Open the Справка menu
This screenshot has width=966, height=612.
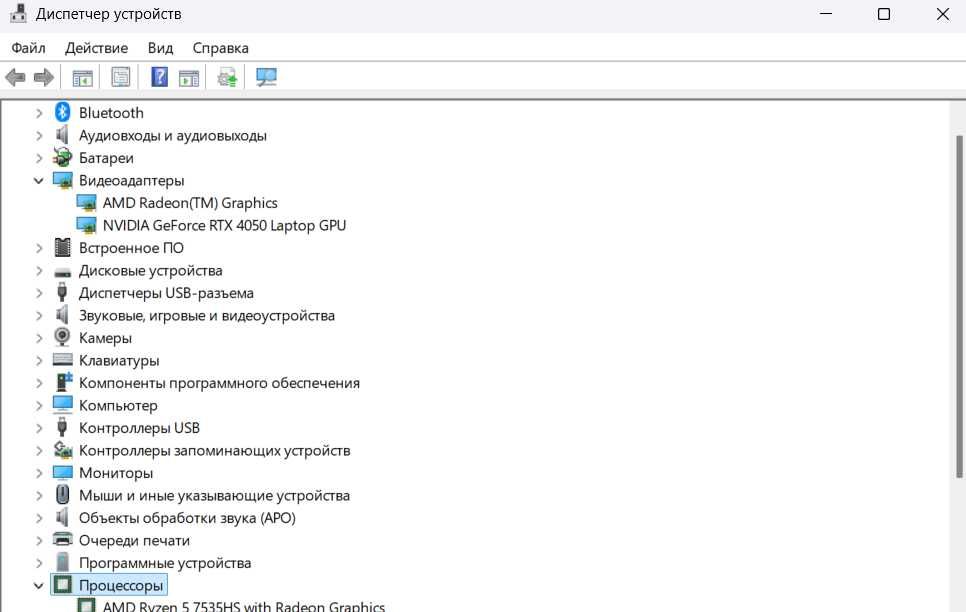point(221,48)
